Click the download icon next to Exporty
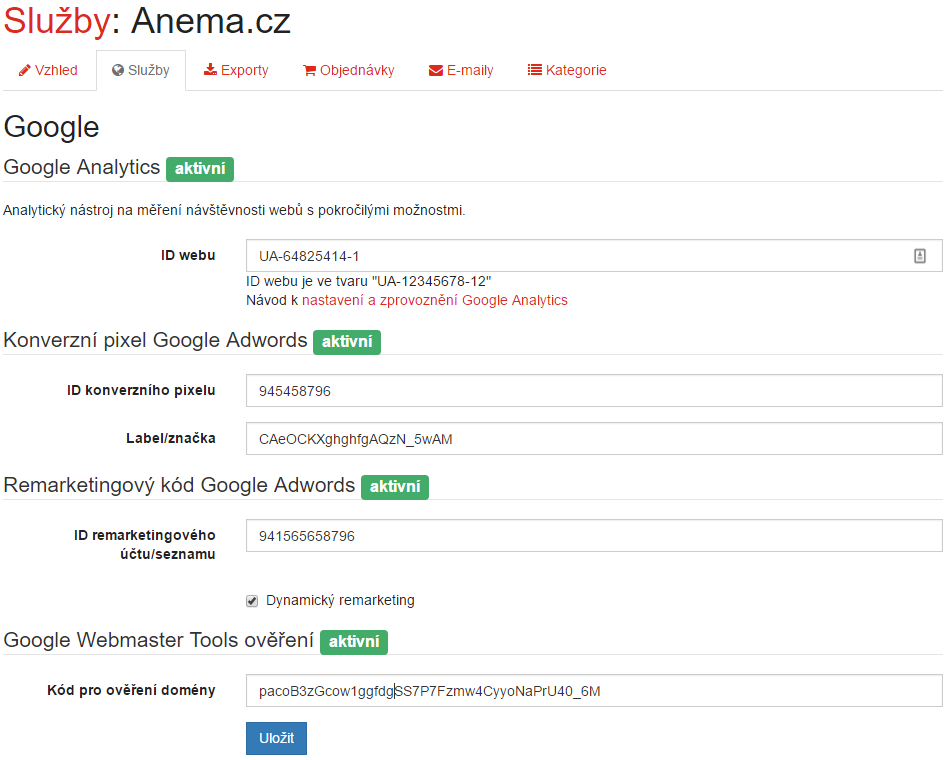Viewport: 951px width, 760px height. tap(210, 70)
